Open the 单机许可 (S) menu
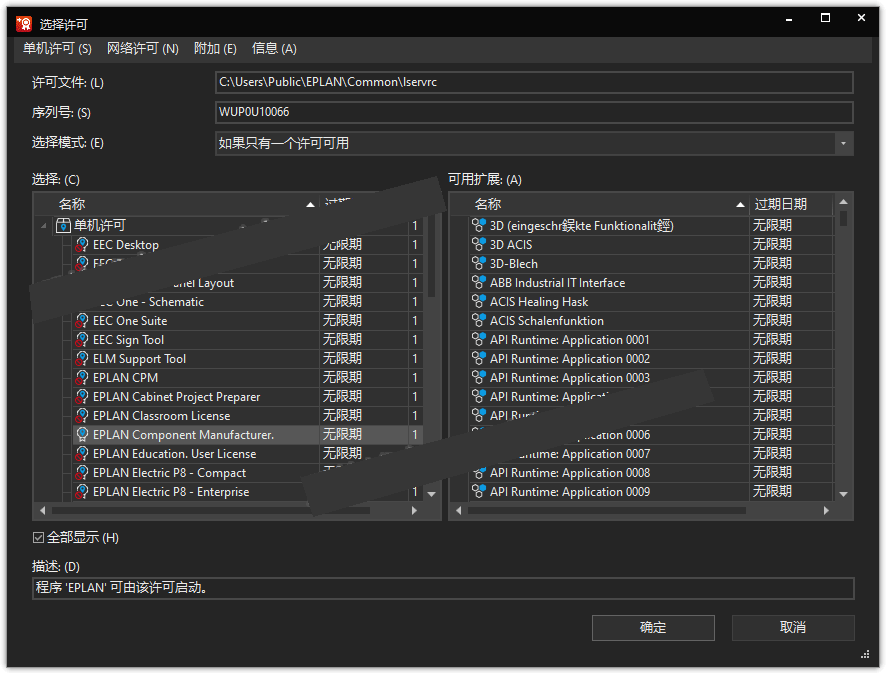The height and width of the screenshot is (673, 888). (x=57, y=49)
